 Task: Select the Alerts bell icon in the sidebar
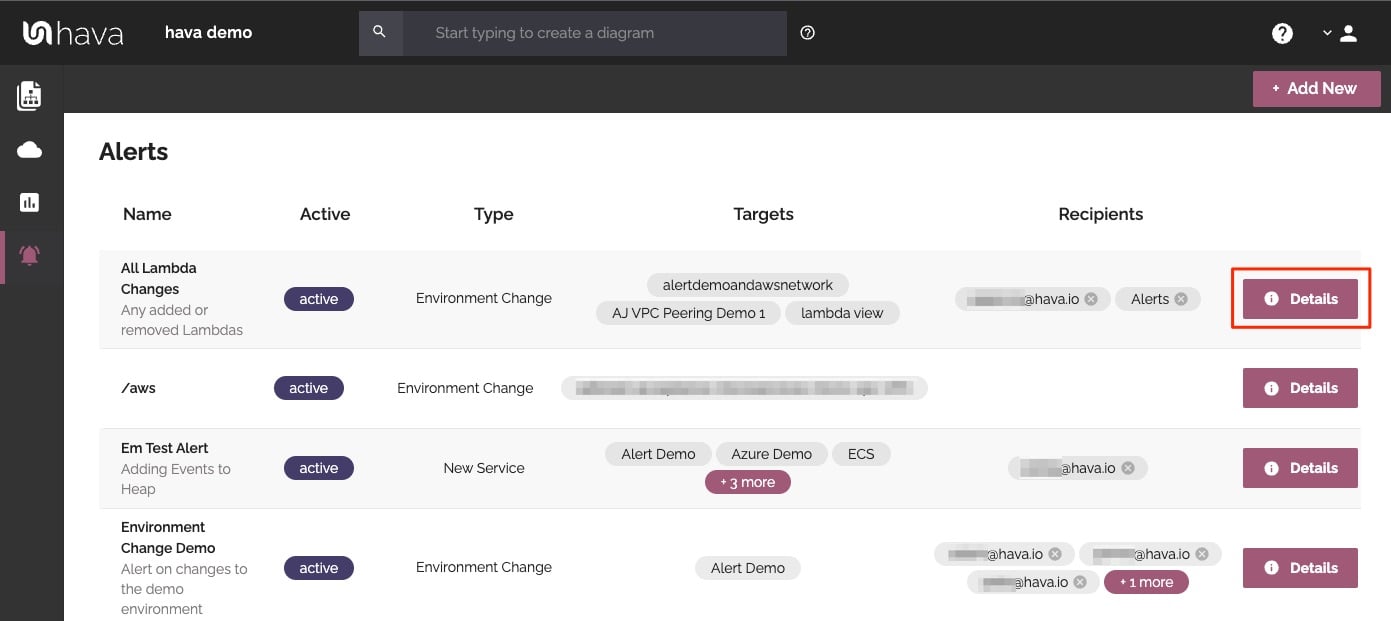29,255
